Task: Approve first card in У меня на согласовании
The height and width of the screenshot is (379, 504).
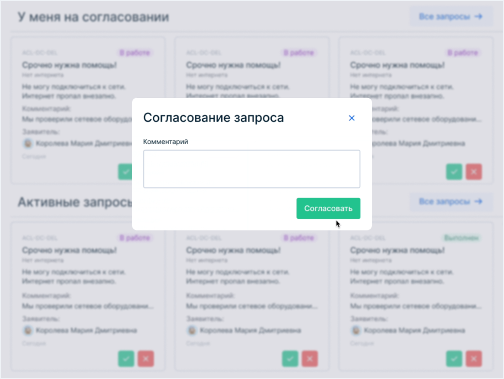Action: click(125, 172)
